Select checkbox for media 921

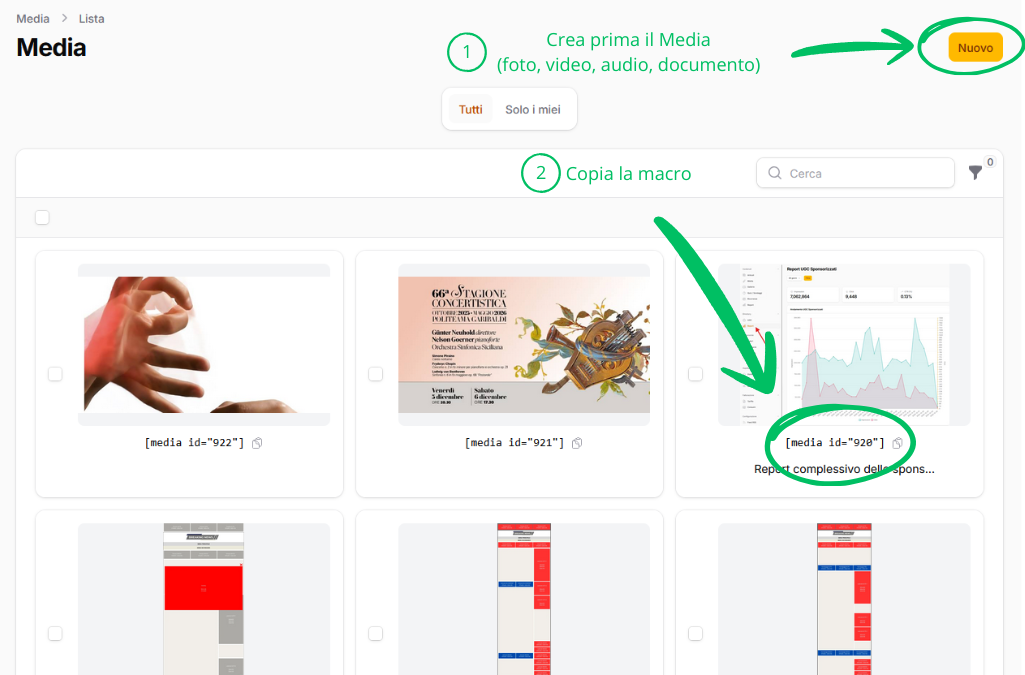tap(375, 374)
